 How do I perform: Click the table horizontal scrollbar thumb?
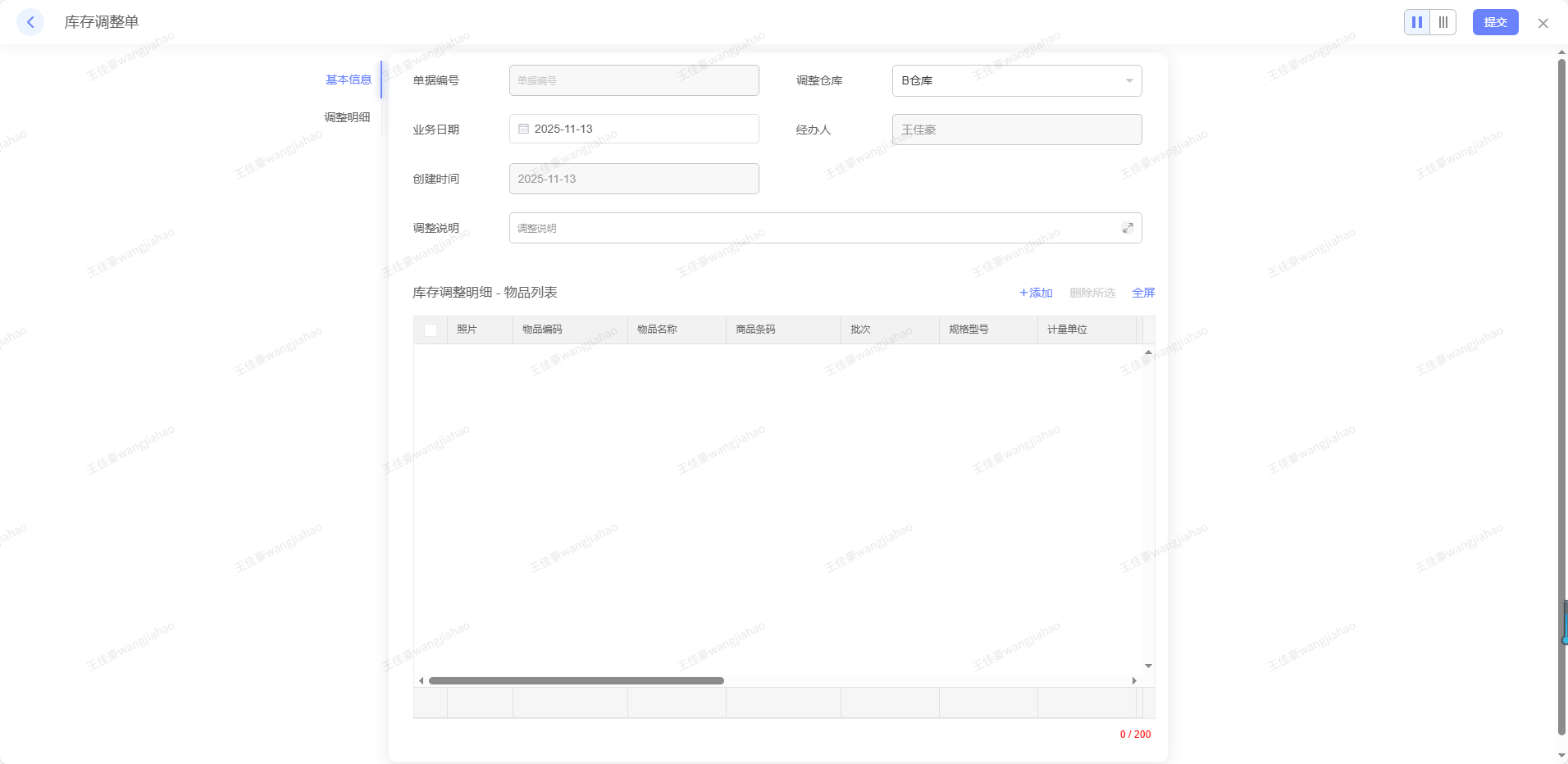point(576,680)
